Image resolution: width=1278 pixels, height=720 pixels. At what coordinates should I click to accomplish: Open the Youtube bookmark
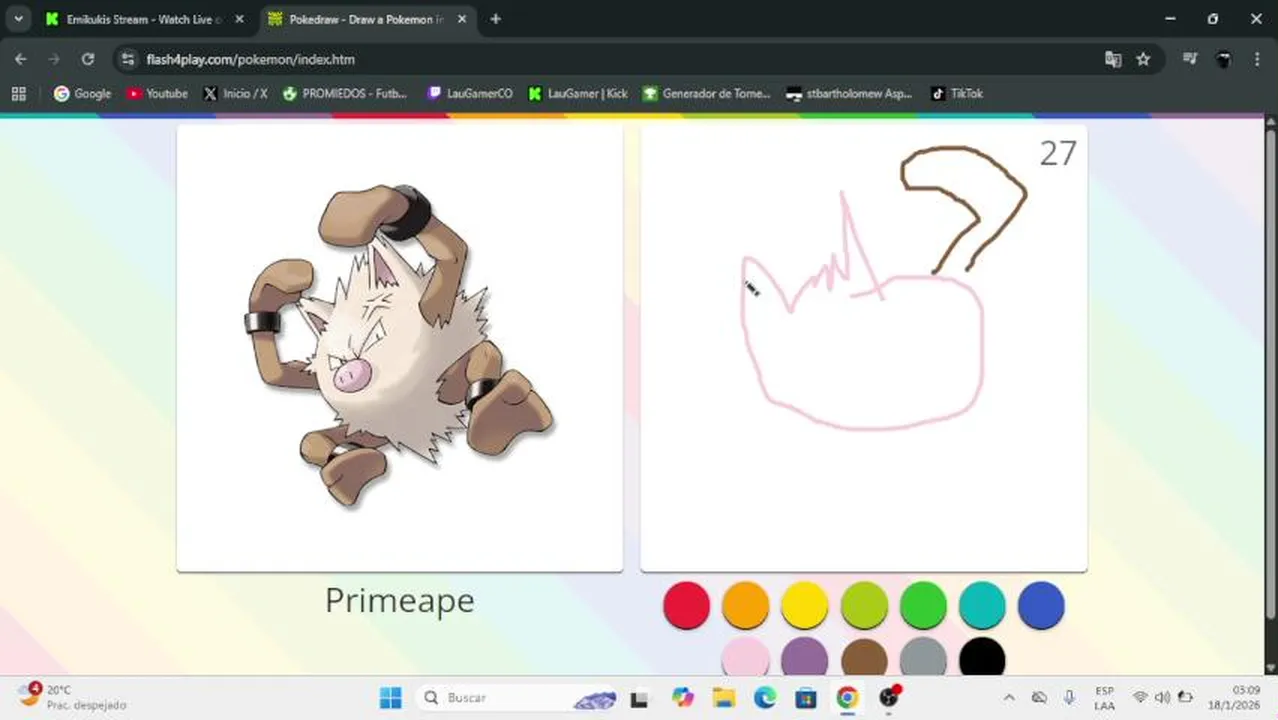pos(157,93)
